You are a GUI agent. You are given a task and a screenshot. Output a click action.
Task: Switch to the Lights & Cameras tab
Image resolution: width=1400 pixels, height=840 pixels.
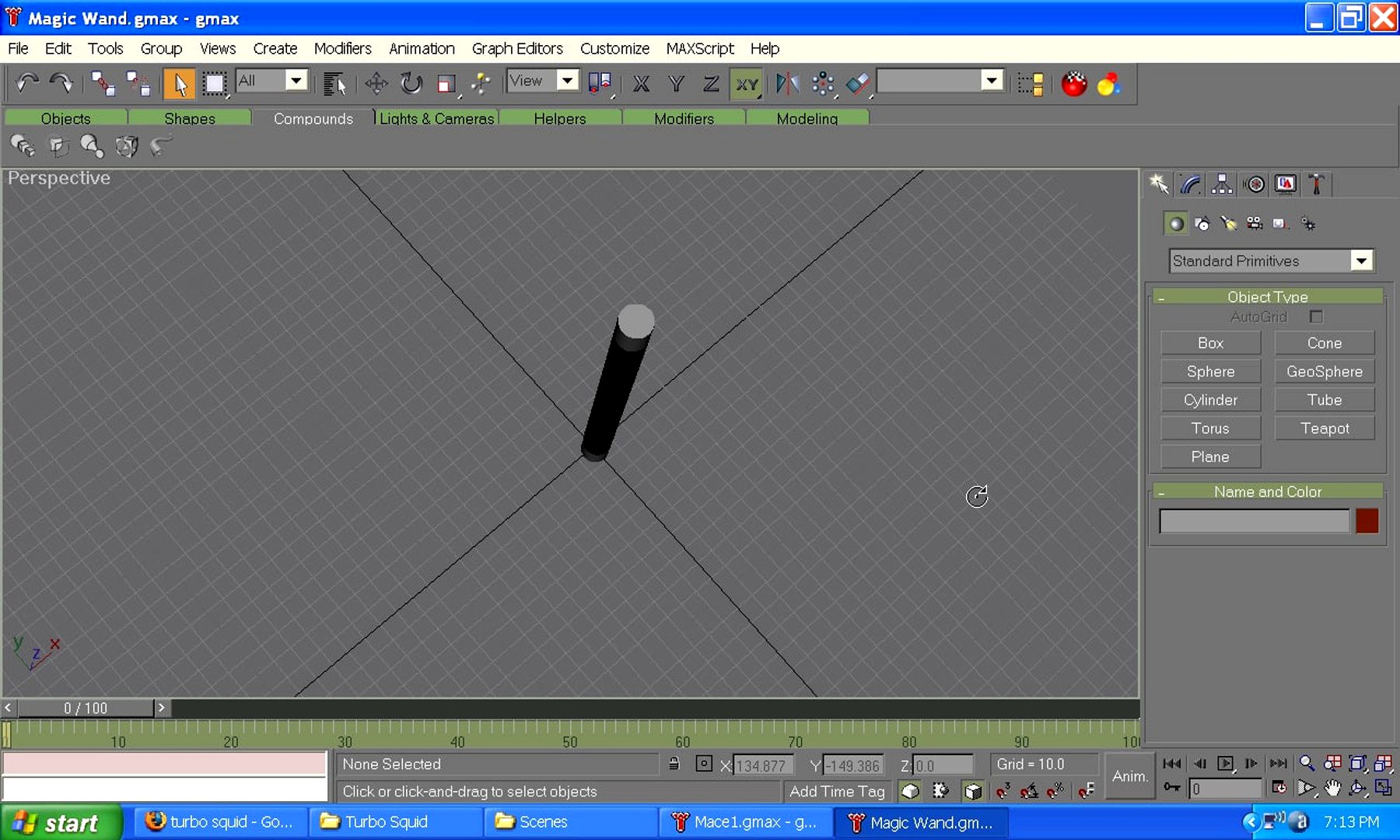[x=436, y=118]
